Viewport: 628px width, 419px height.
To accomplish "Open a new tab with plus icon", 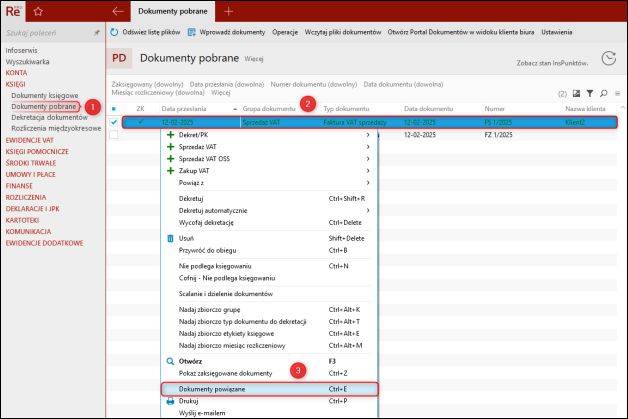I will pyautogui.click(x=228, y=10).
